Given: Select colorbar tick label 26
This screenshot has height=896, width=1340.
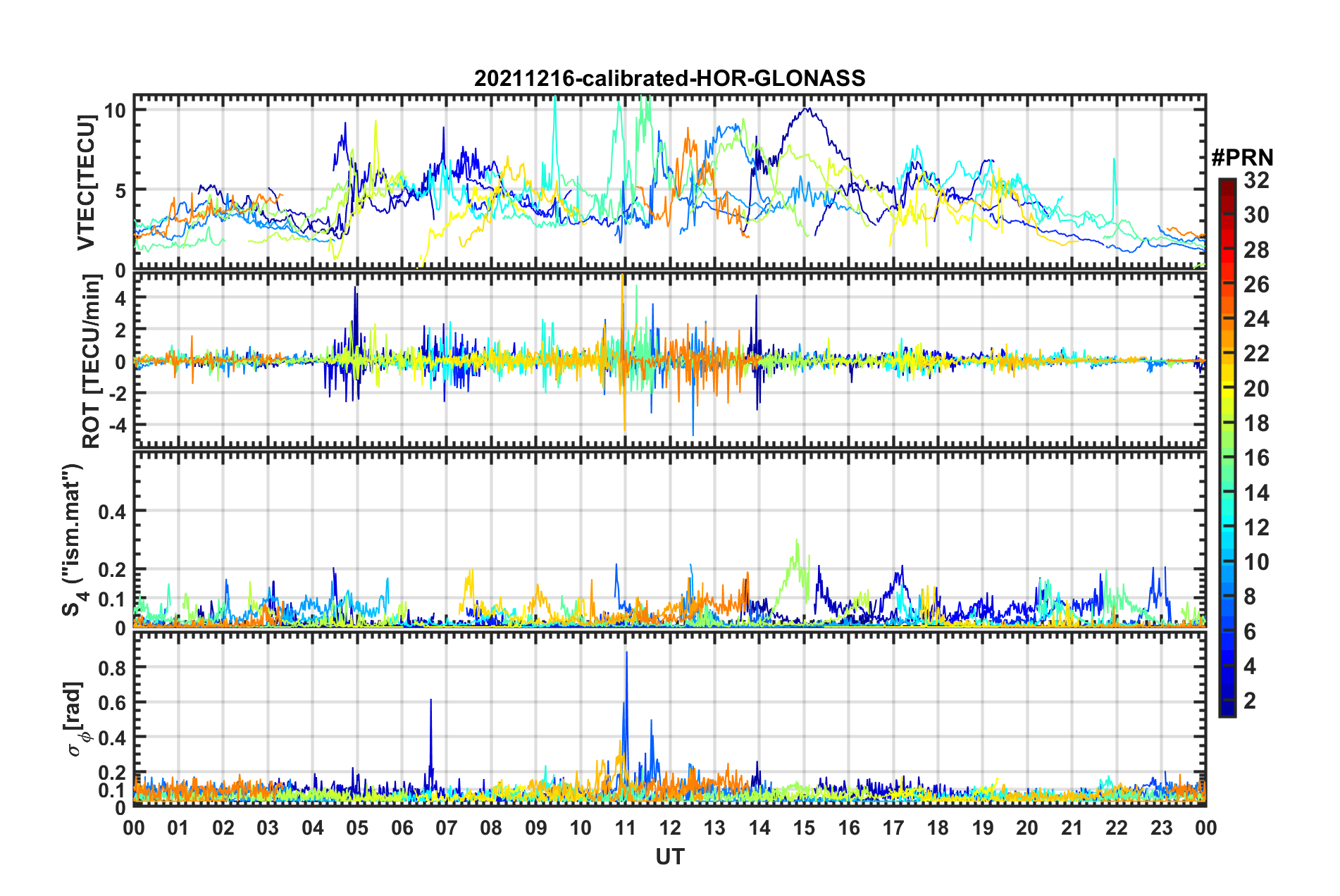Looking at the screenshot, I should [x=1256, y=285].
